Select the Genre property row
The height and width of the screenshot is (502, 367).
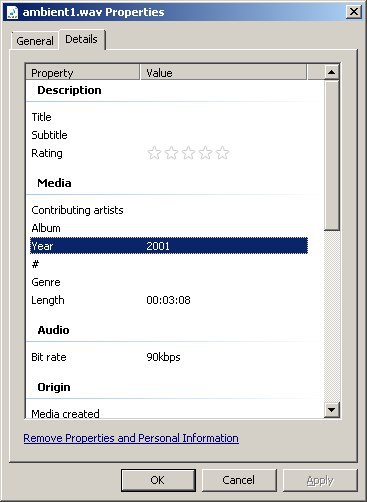pyautogui.click(x=169, y=282)
